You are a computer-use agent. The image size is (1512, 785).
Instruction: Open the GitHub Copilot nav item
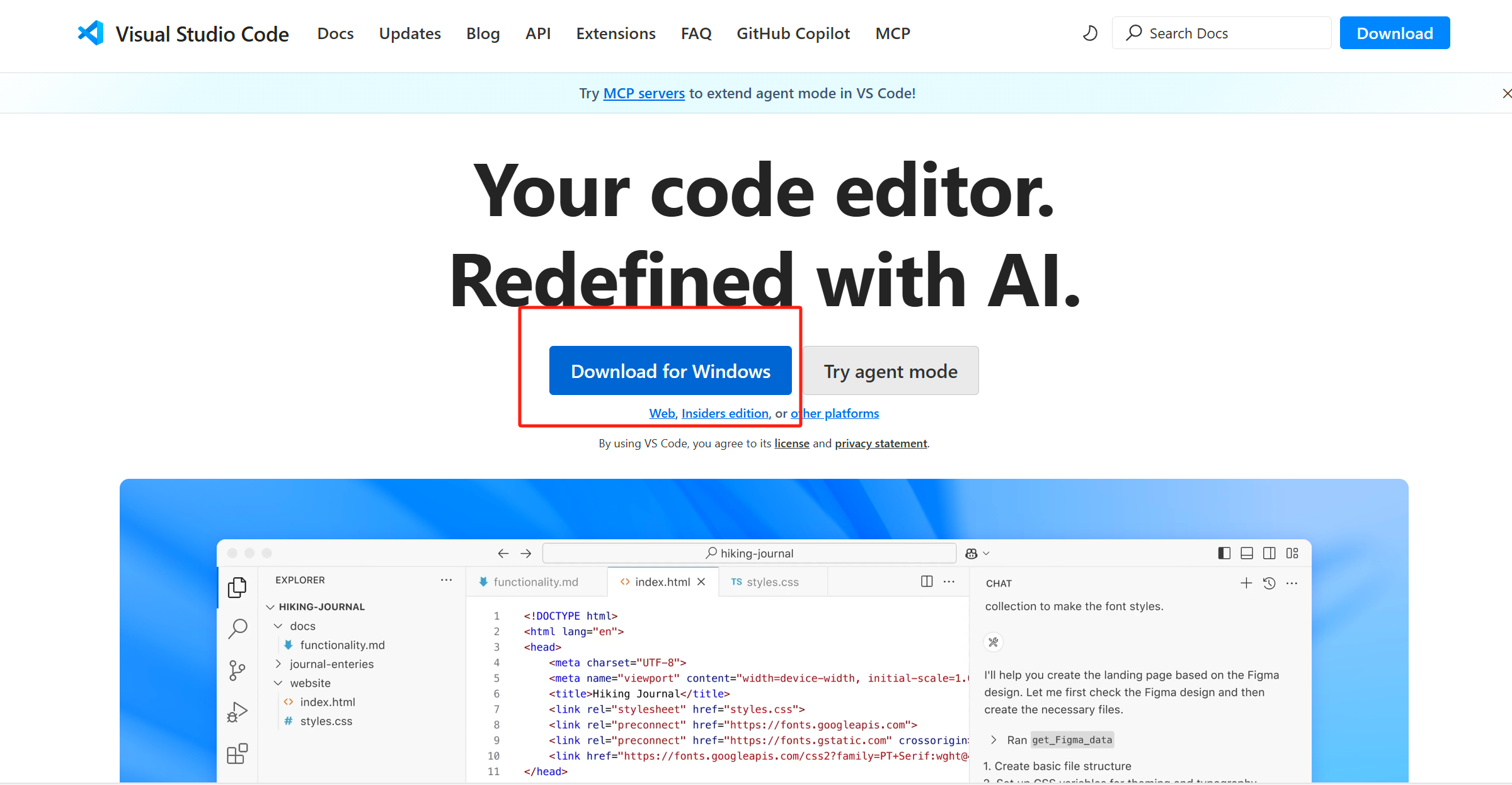(x=793, y=33)
